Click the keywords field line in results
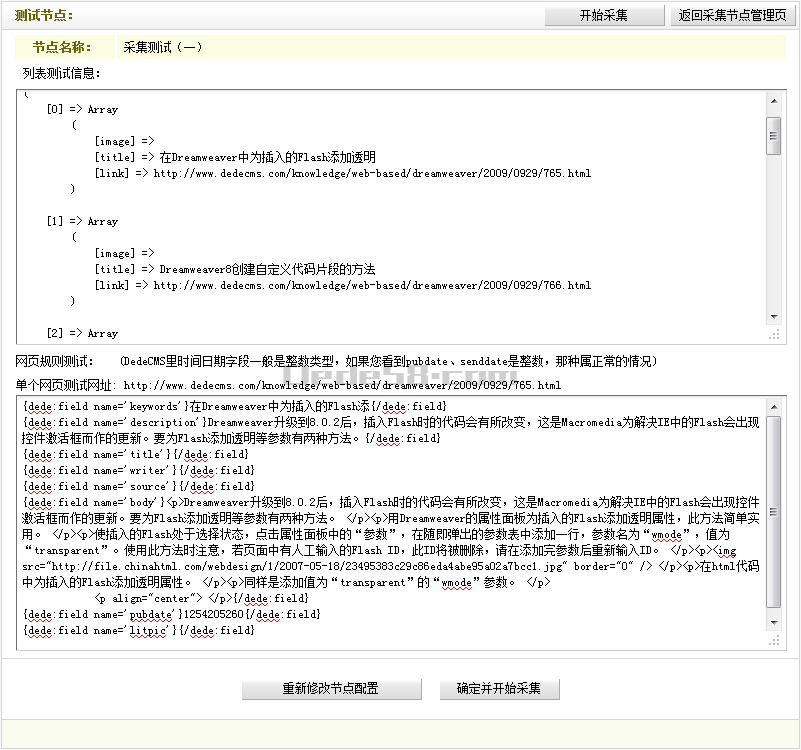 [x=234, y=406]
